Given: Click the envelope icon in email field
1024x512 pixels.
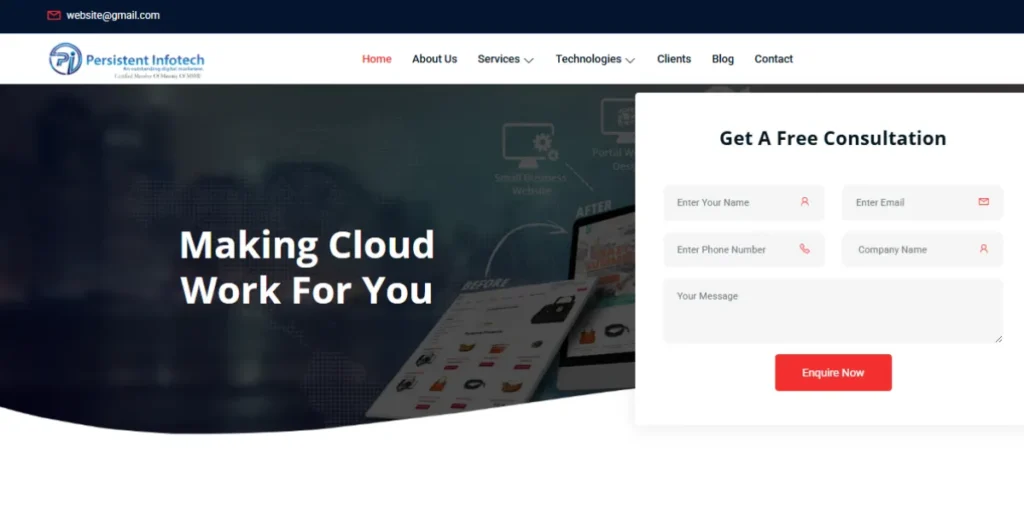Looking at the screenshot, I should 984,202.
